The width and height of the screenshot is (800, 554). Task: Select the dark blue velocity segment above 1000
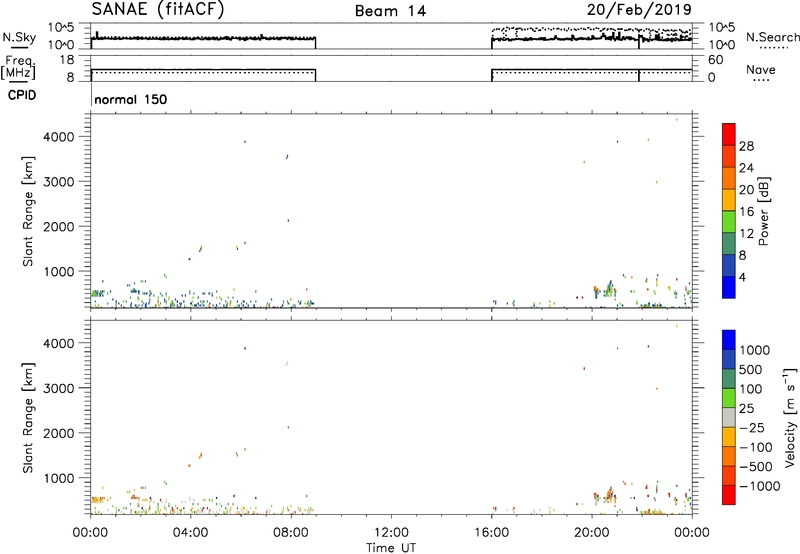tap(729, 340)
